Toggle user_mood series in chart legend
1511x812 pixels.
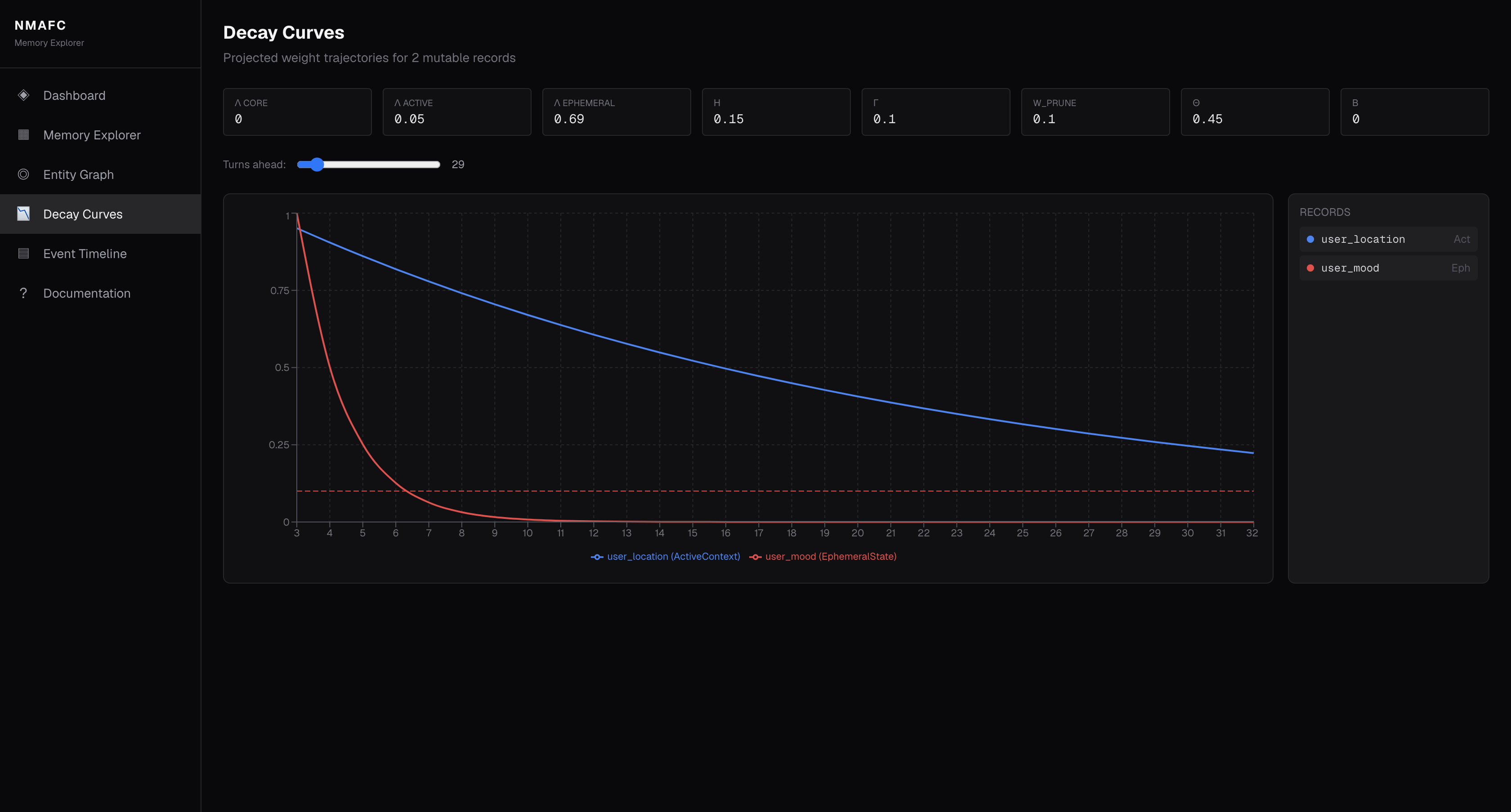coord(823,556)
